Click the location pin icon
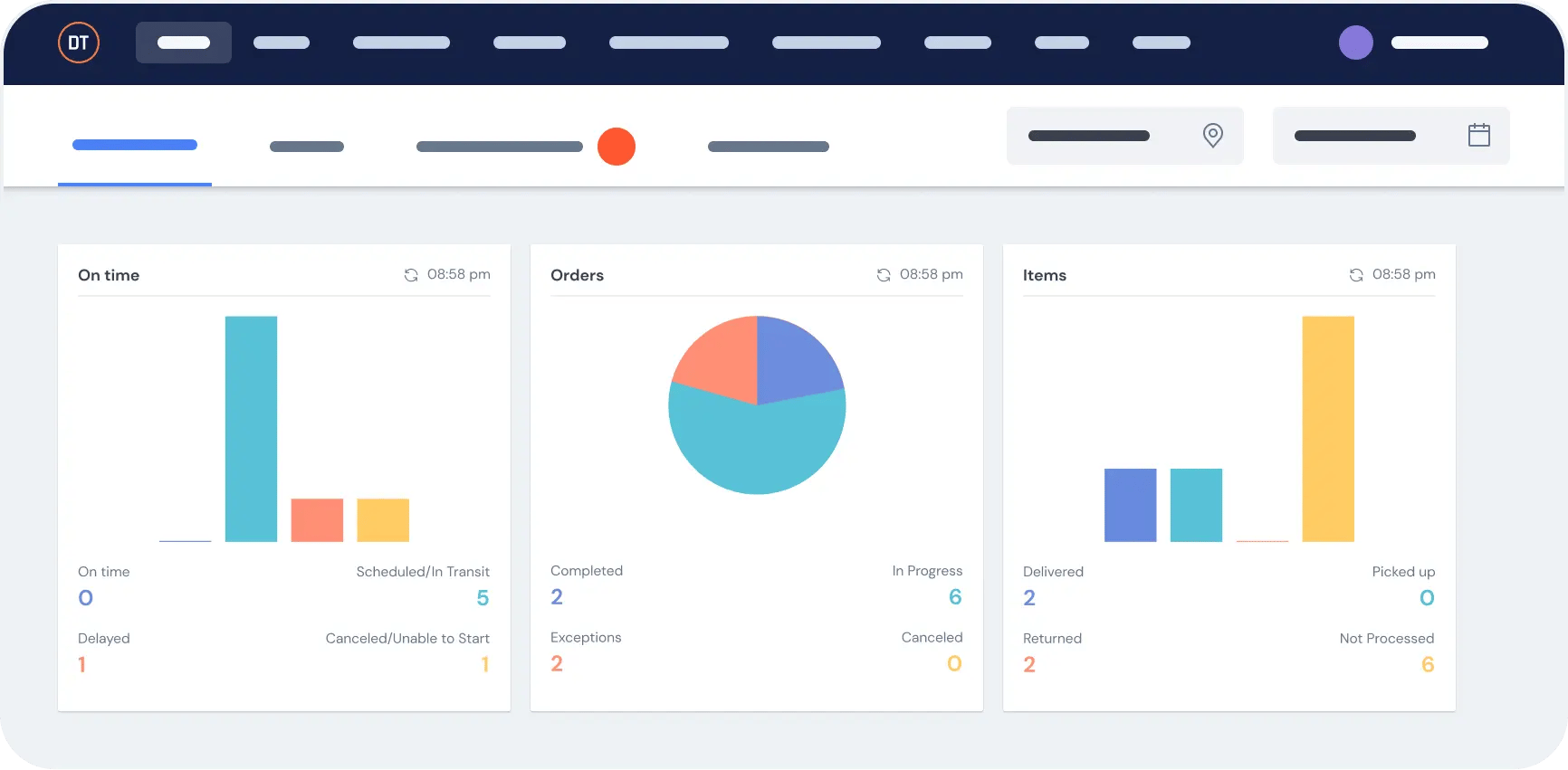The image size is (1568, 770). tap(1212, 136)
